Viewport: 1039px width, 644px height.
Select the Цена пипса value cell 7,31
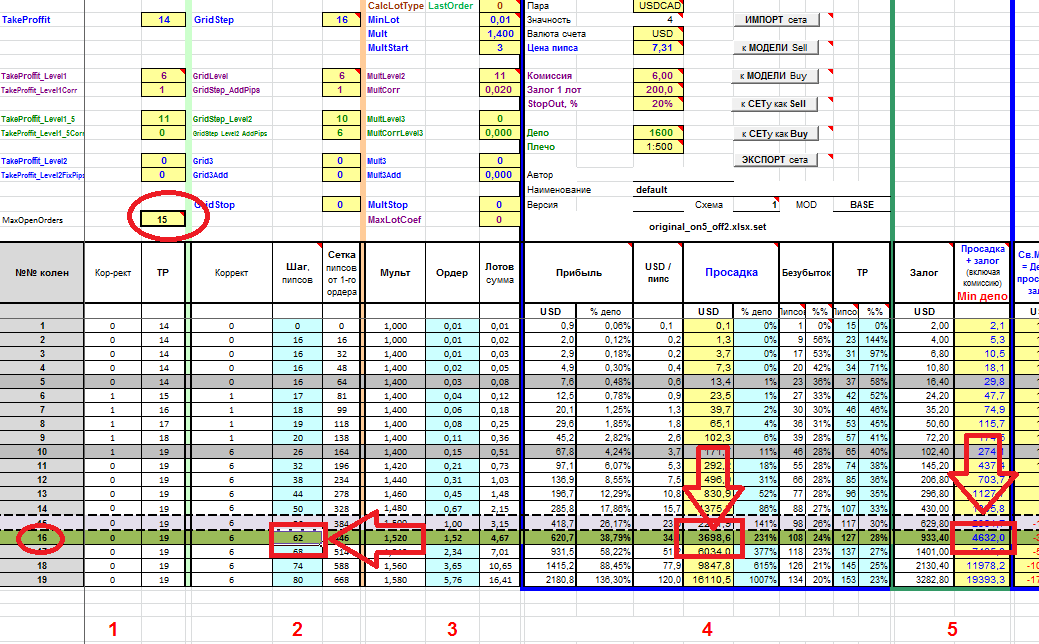(659, 48)
